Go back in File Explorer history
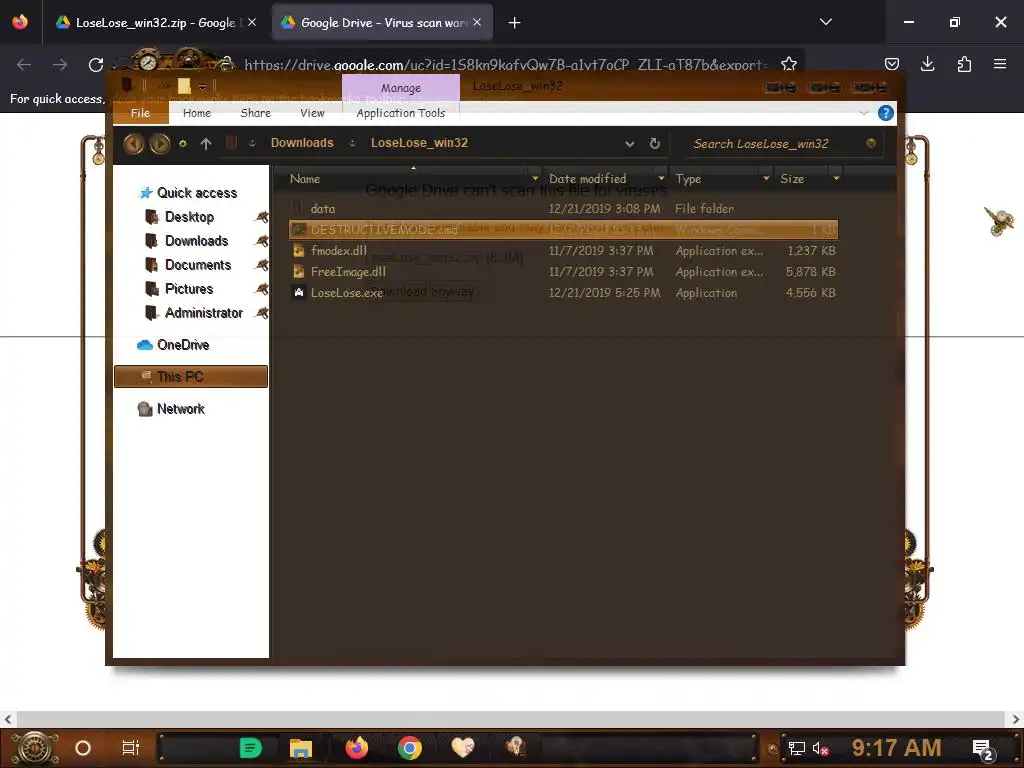 click(133, 144)
